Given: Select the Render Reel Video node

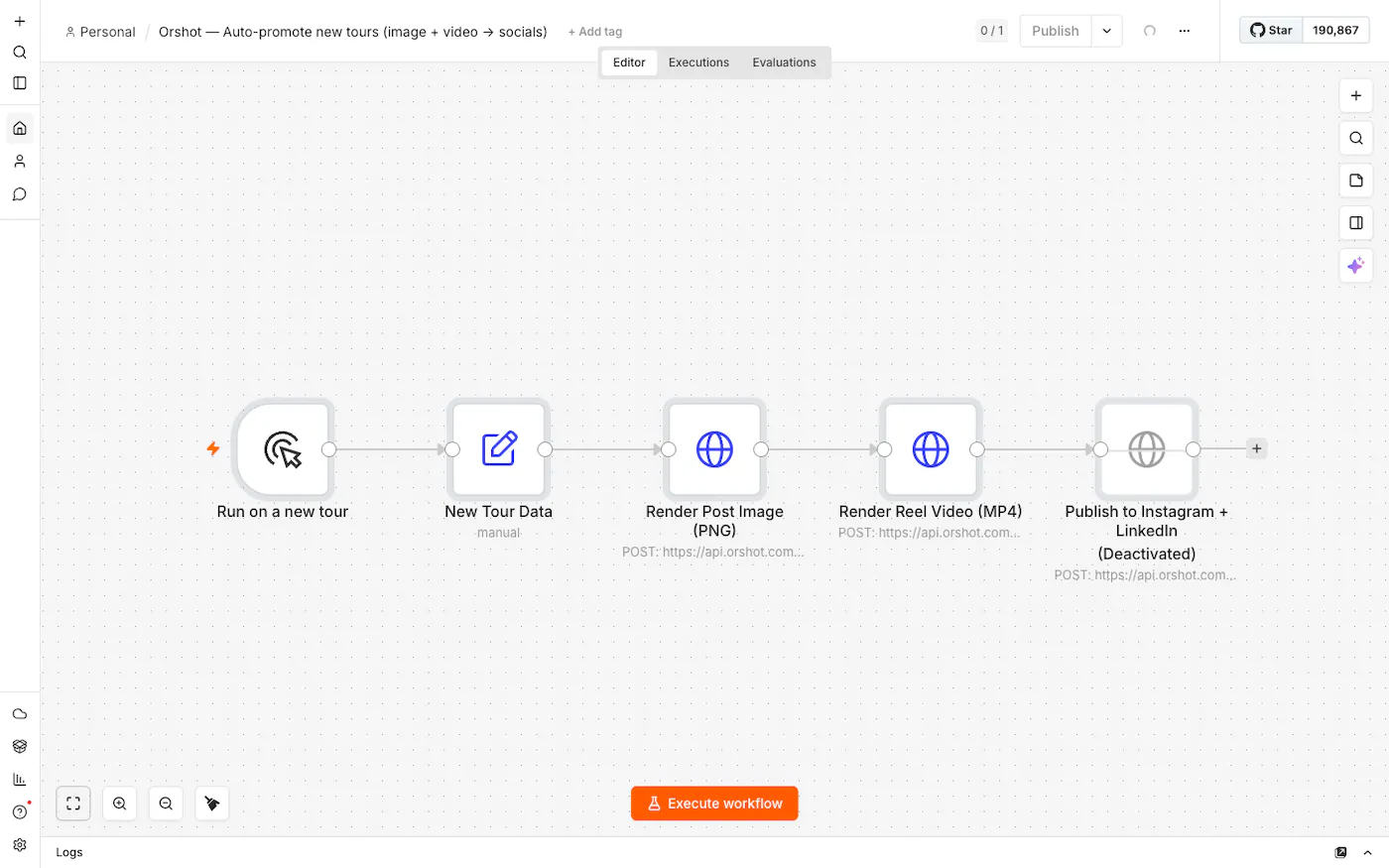Looking at the screenshot, I should tap(931, 449).
